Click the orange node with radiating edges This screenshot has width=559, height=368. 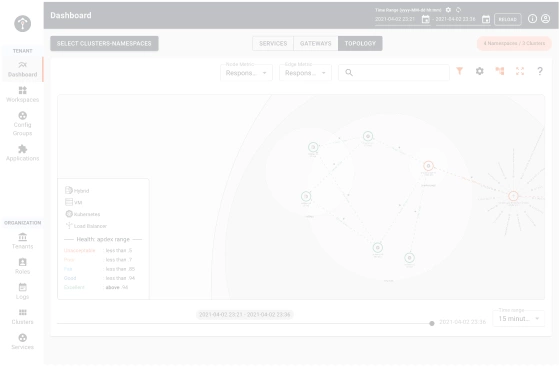(513, 196)
